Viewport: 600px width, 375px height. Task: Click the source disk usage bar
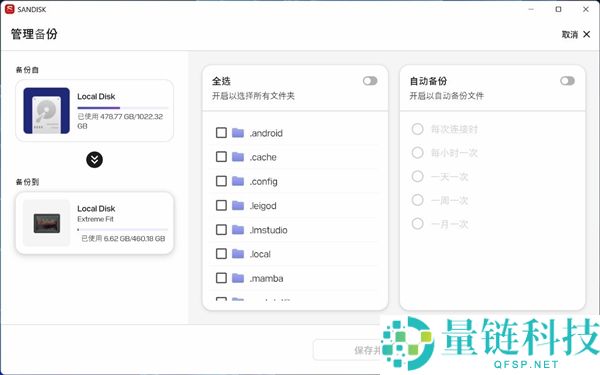[x=122, y=108]
